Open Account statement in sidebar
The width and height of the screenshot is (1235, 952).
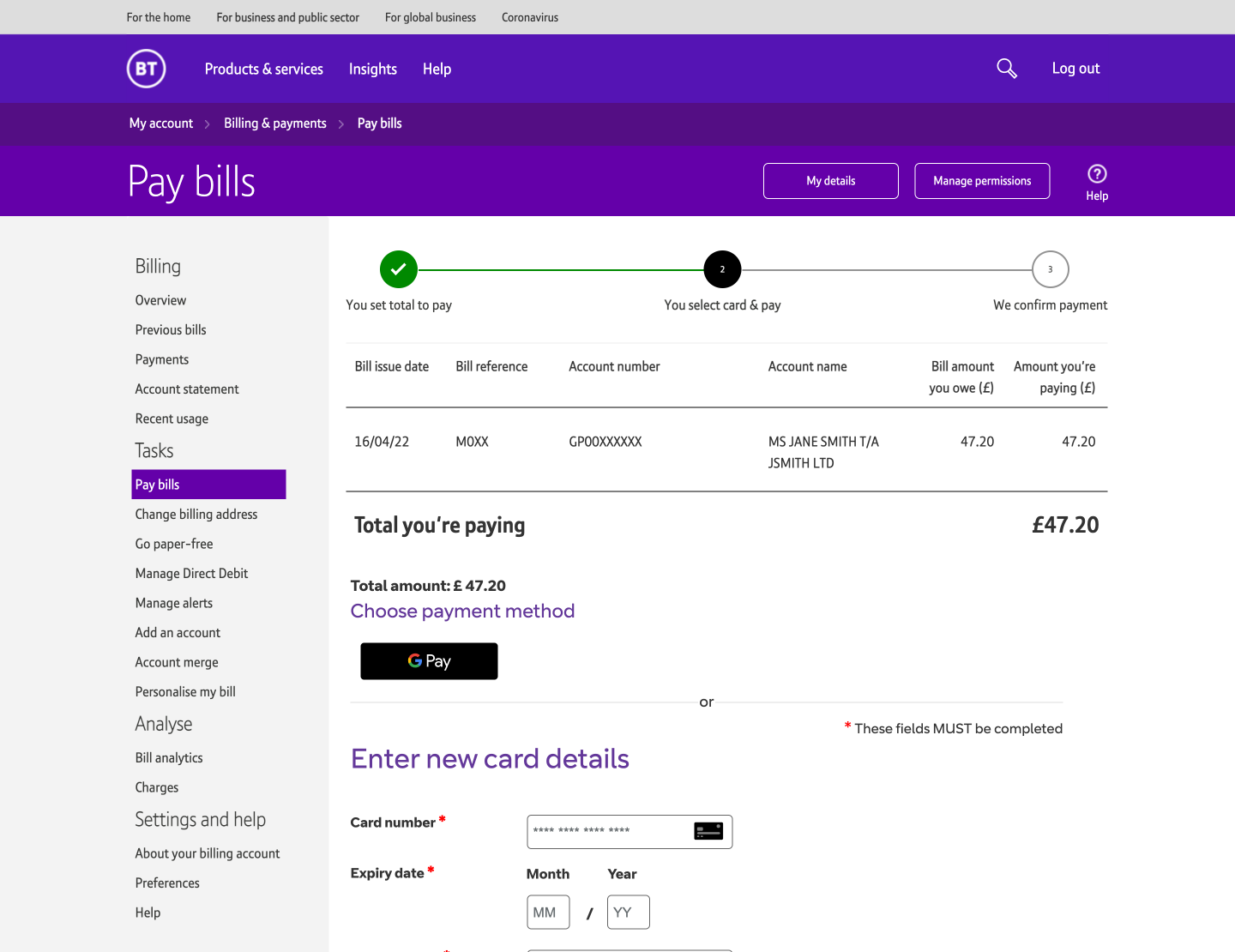click(x=187, y=389)
